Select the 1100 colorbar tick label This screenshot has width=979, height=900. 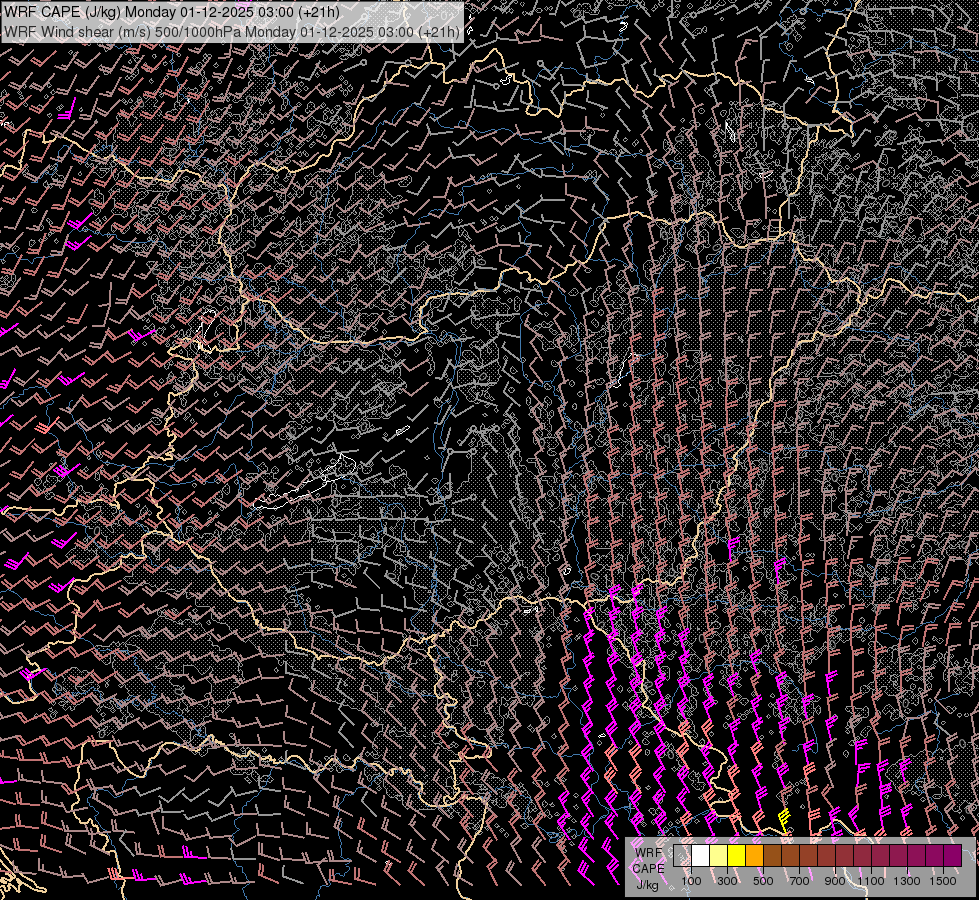[871, 881]
